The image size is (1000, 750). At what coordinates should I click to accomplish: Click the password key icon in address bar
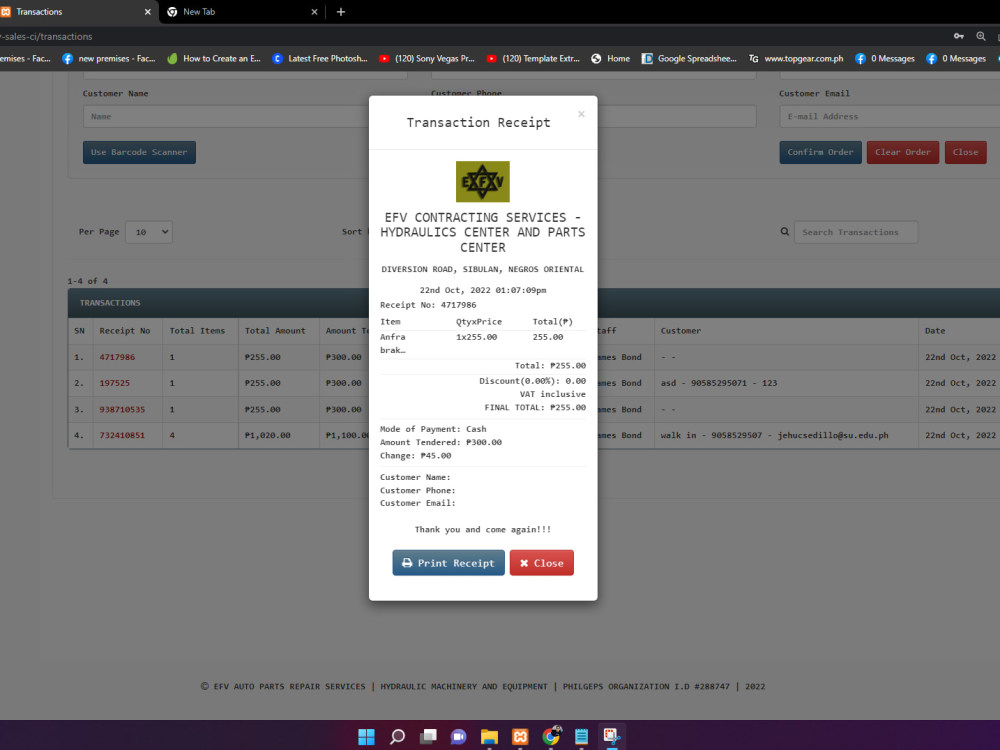tap(959, 36)
